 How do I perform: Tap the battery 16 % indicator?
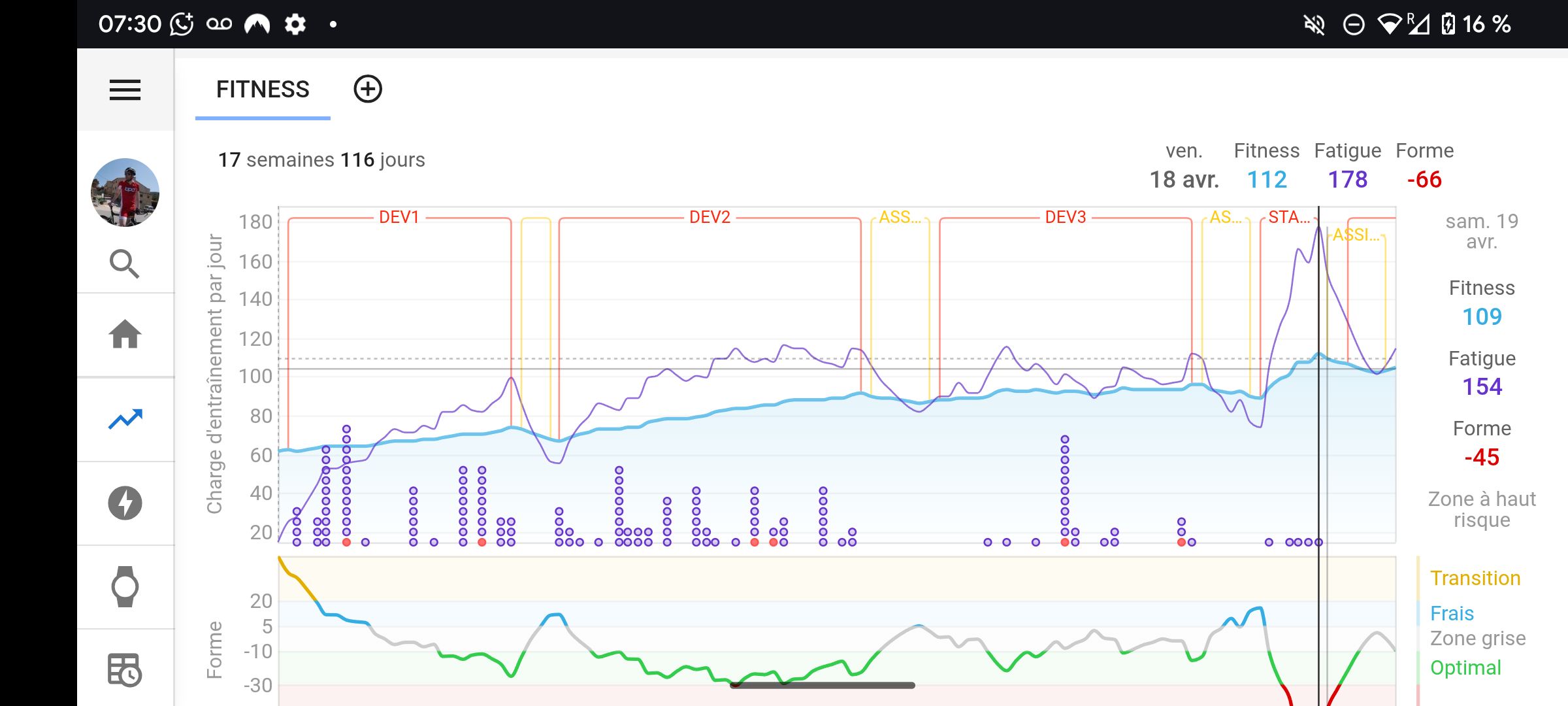coord(1477,24)
